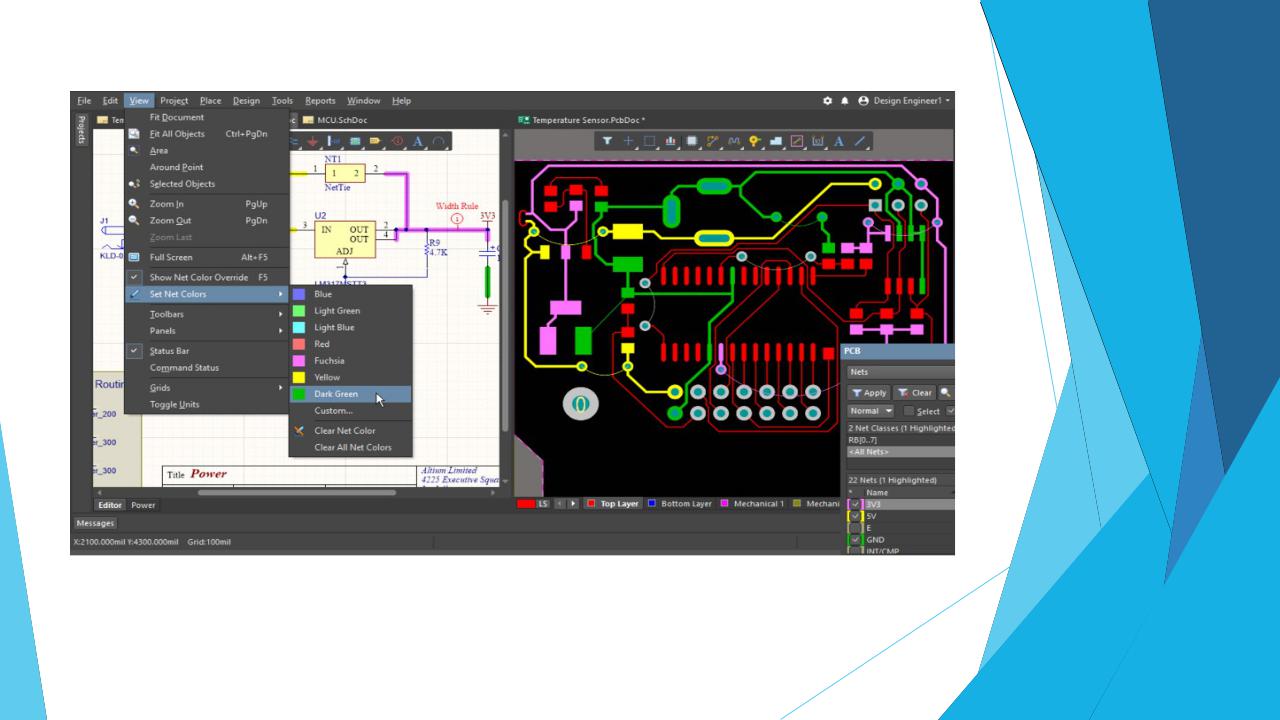Choose the PCB rectangle selection tool
1280x720 pixels.
click(x=650, y=141)
